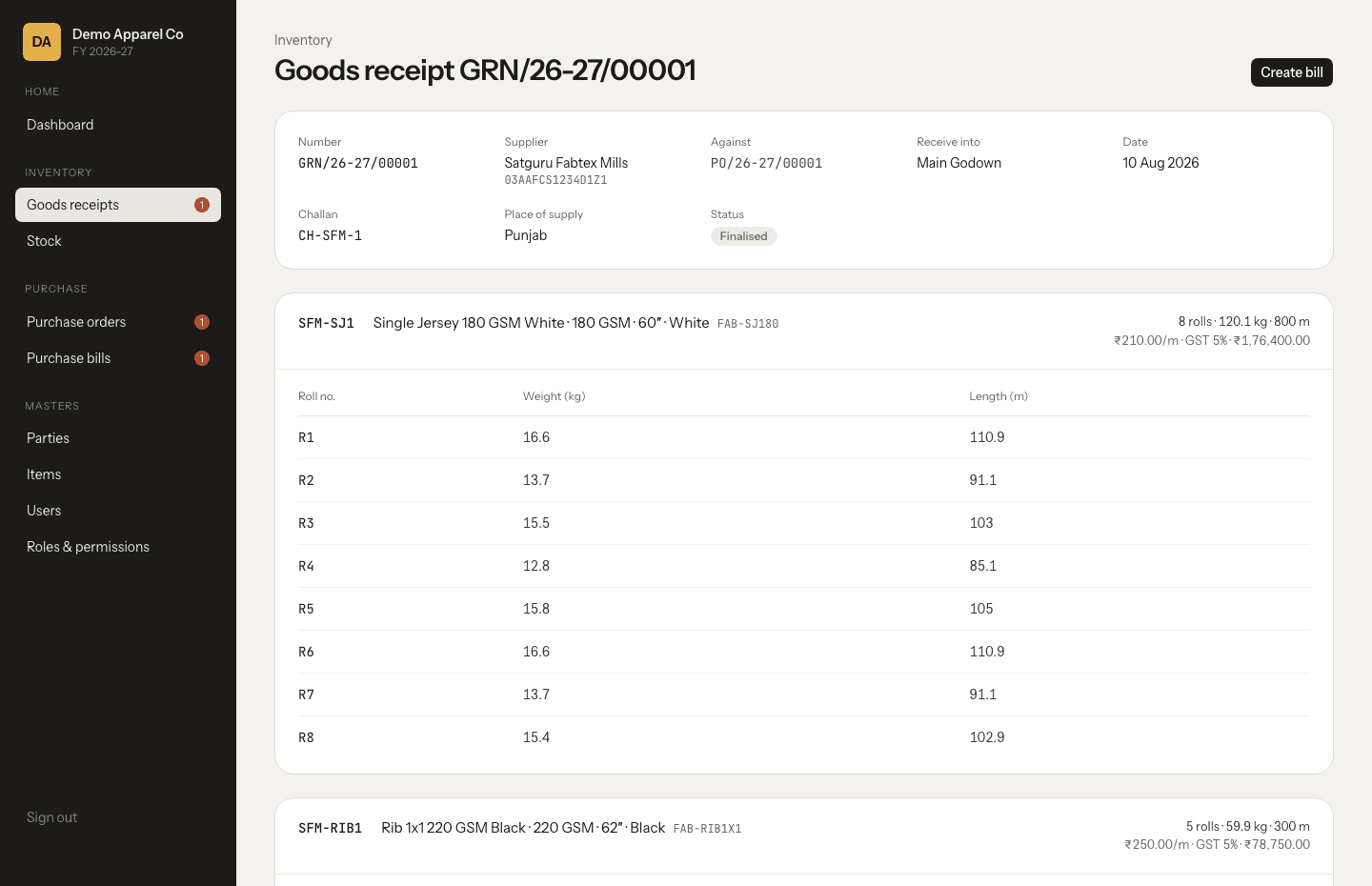Click challan number CH-SFM-1
Image resolution: width=1372 pixels, height=886 pixels.
click(330, 235)
